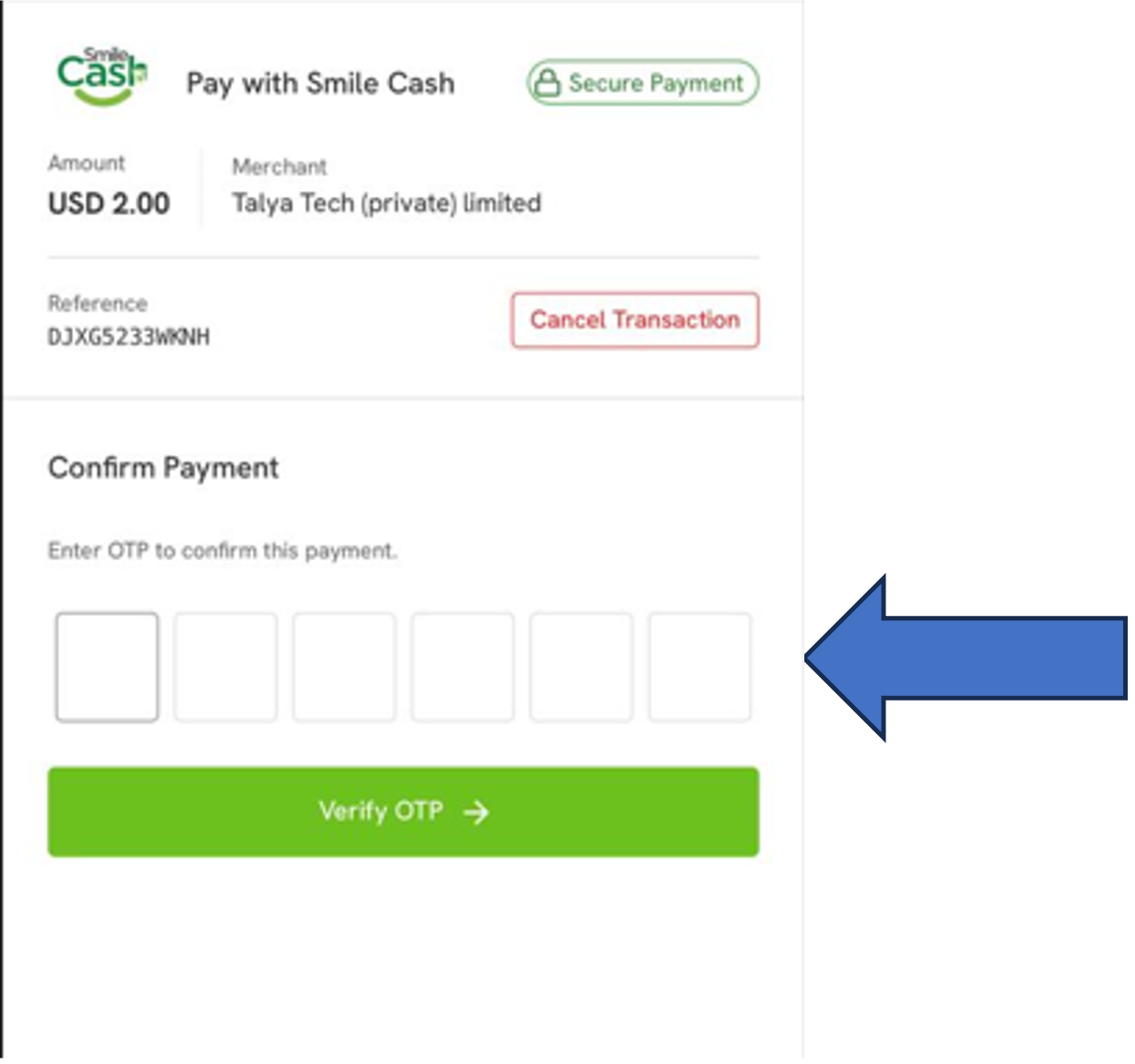This screenshot has width=1135, height=1064.
Task: Click the padlock icon in Secure Payment badge
Action: pos(547,83)
